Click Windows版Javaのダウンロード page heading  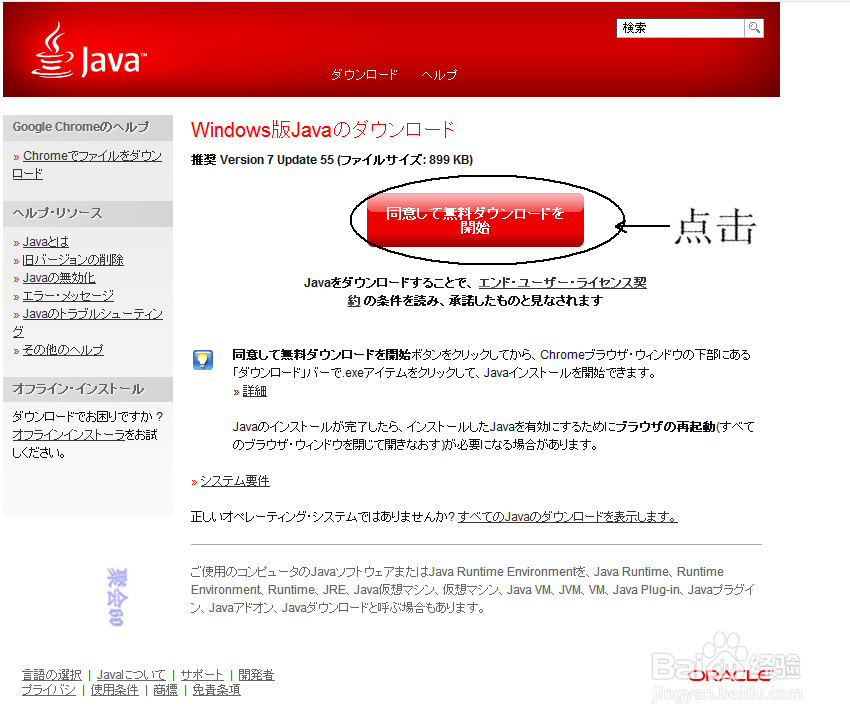click(323, 130)
